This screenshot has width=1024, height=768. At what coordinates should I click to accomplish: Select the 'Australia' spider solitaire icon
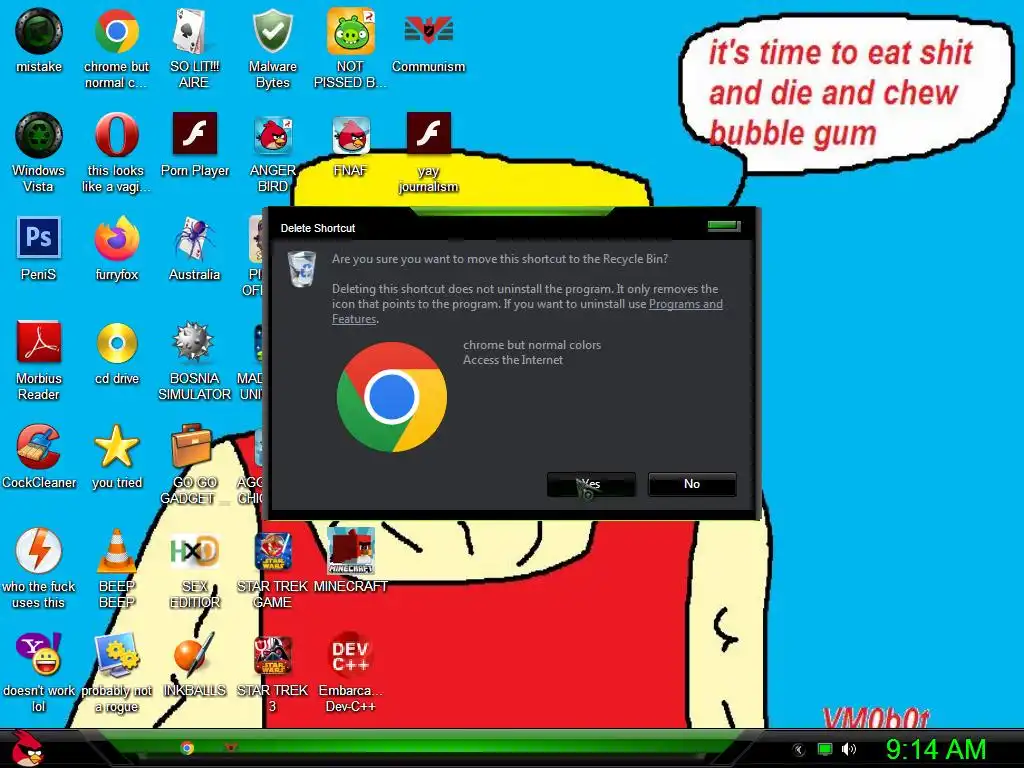tap(194, 249)
